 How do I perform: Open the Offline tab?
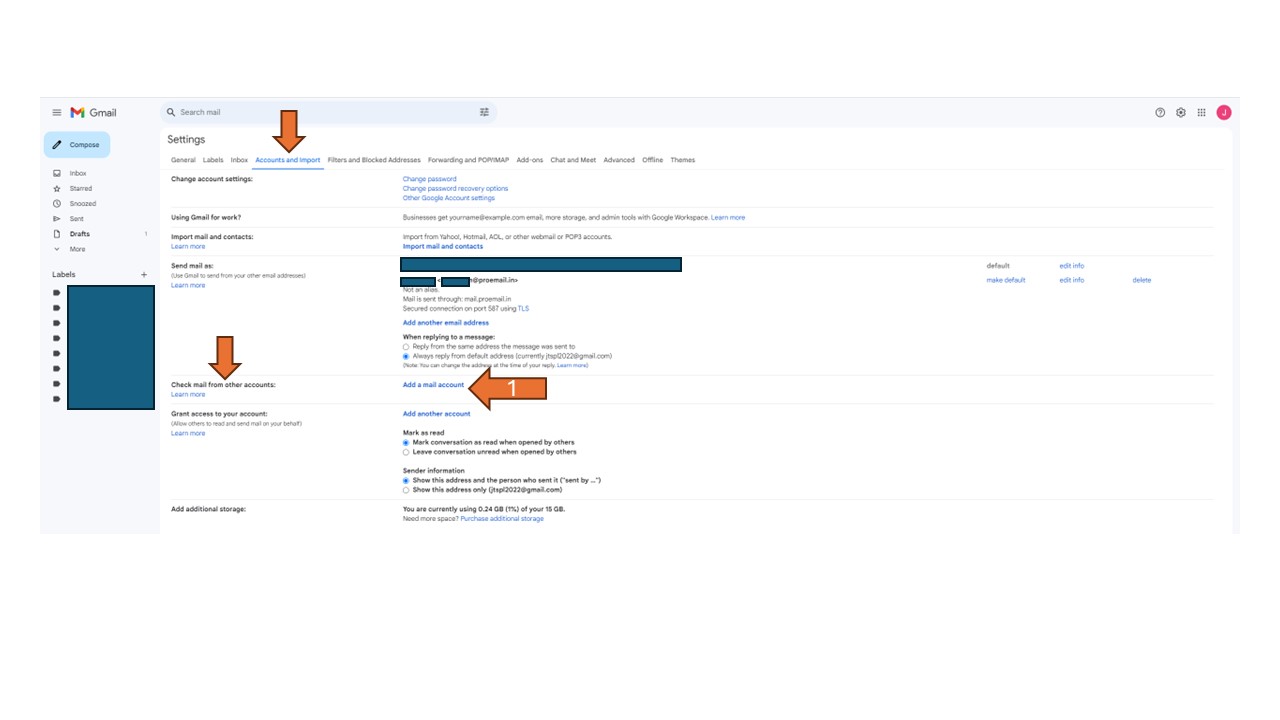tap(653, 160)
